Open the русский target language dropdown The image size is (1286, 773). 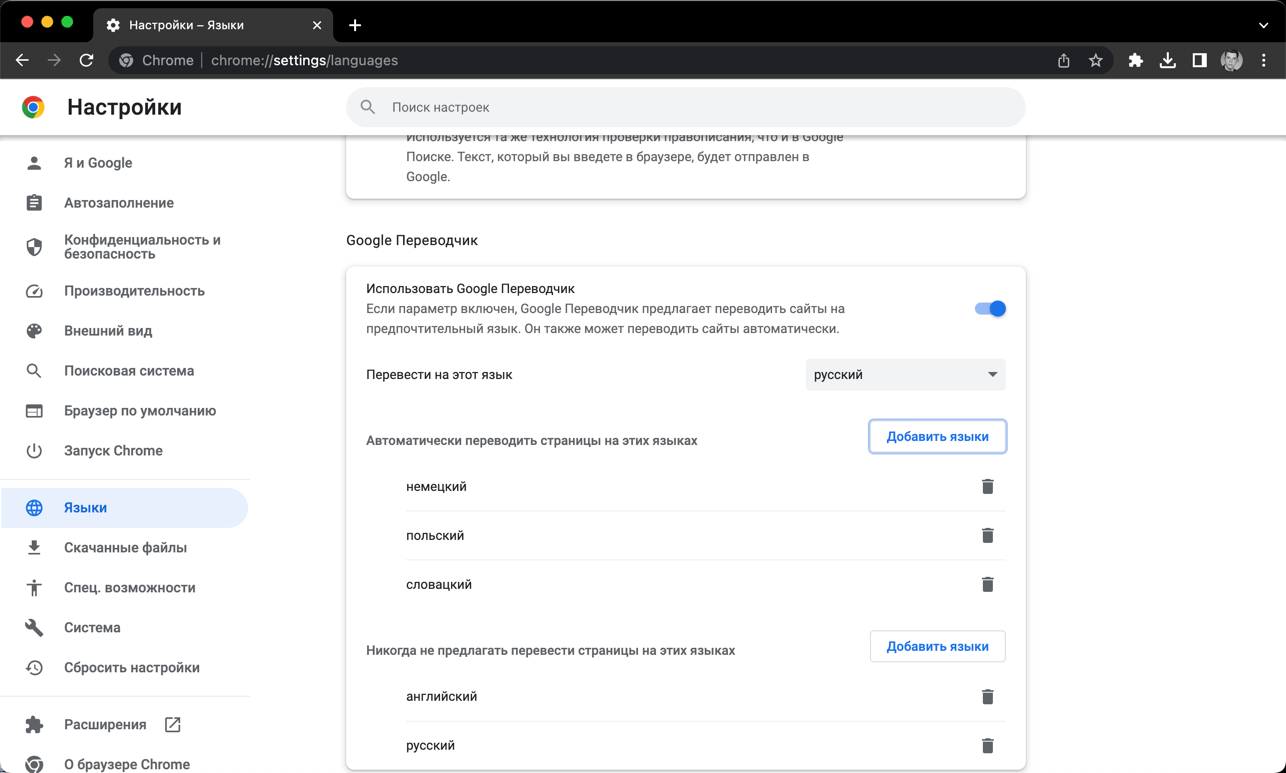pyautogui.click(x=905, y=375)
